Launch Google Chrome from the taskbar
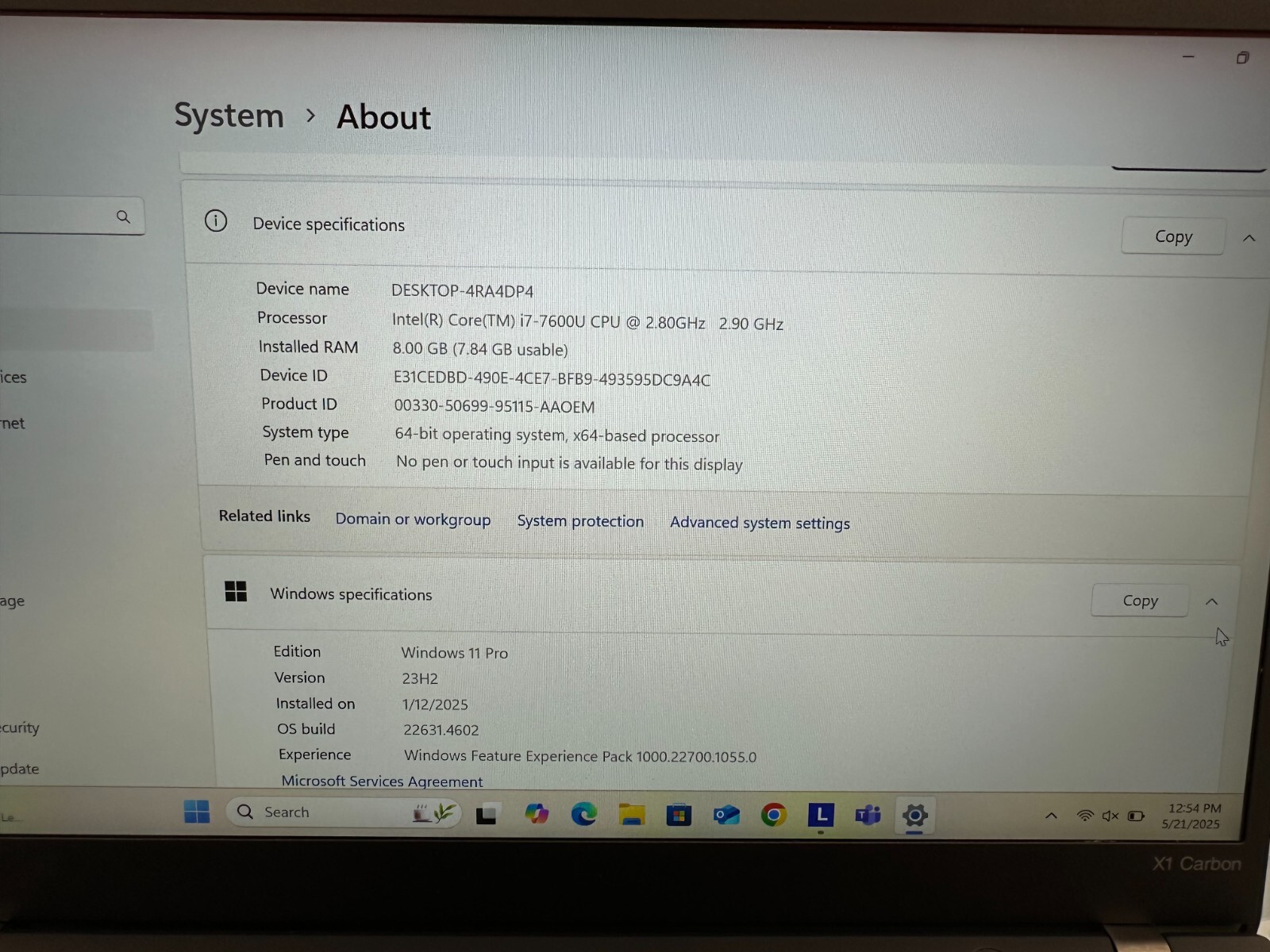Viewport: 1270px width, 952px height. point(773,815)
